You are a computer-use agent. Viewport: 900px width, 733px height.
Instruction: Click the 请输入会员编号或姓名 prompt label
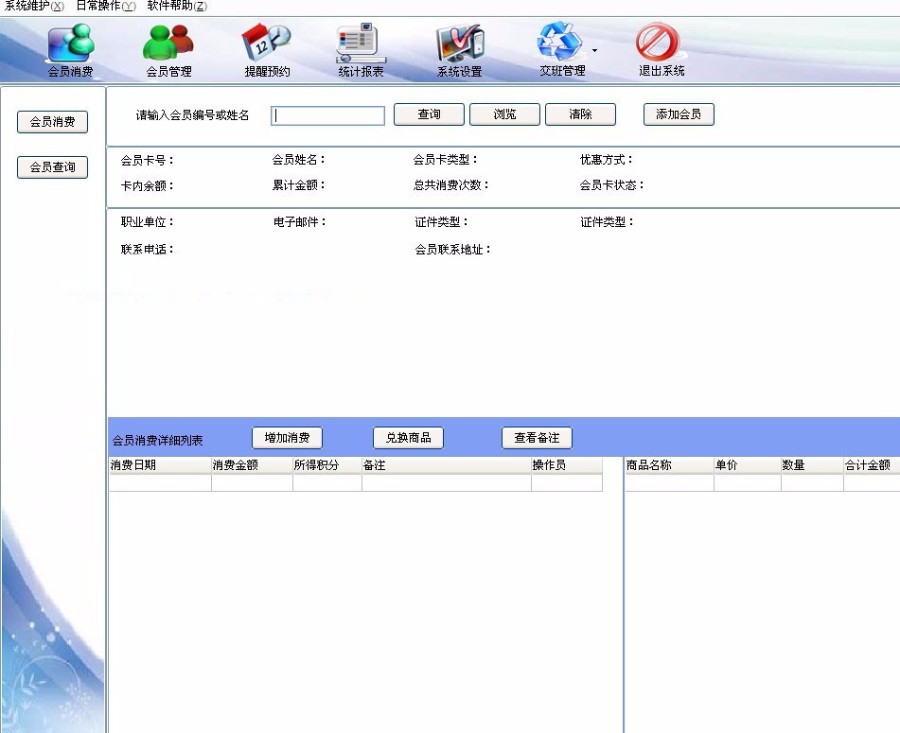coord(193,115)
